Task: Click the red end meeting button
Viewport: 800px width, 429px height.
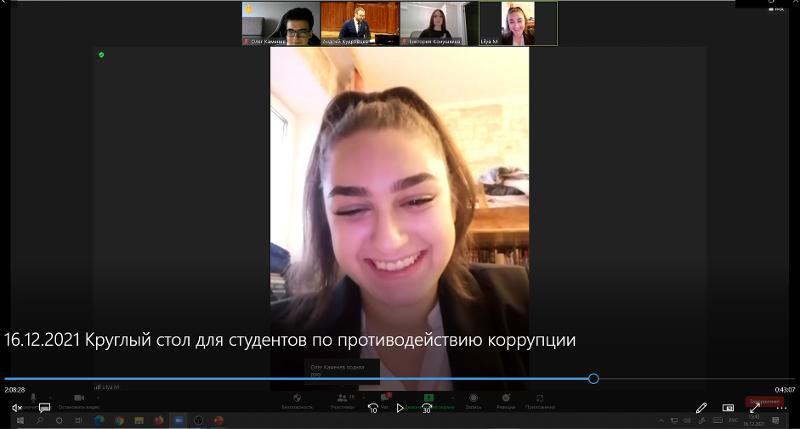Action: click(762, 400)
